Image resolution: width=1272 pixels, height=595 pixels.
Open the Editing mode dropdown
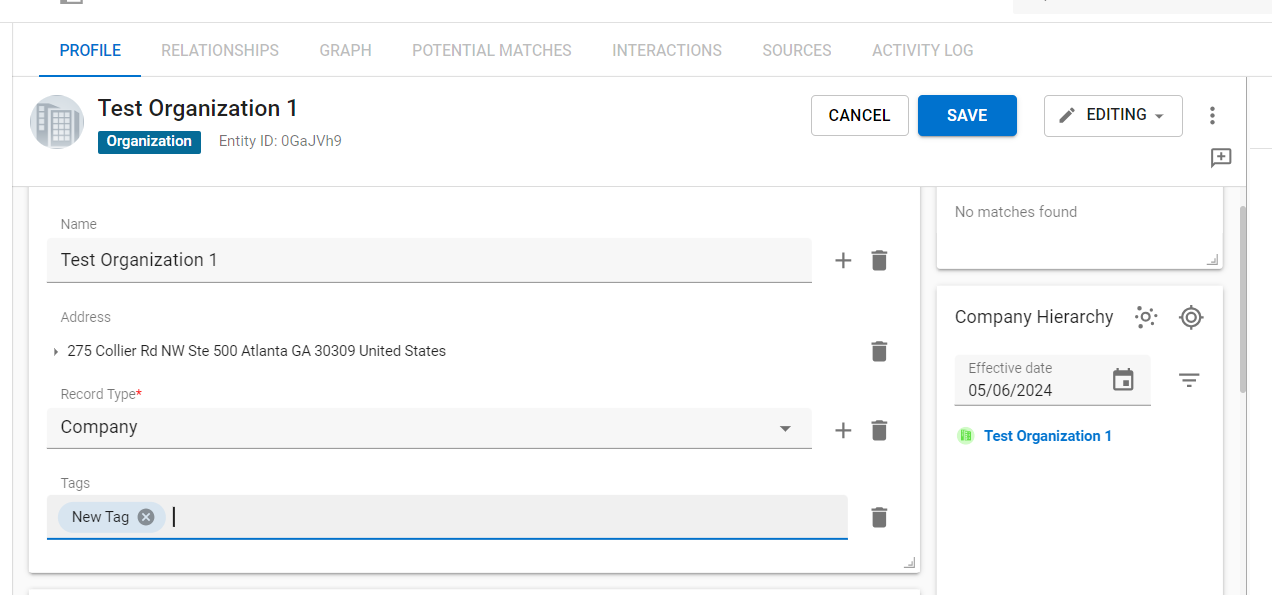1113,115
